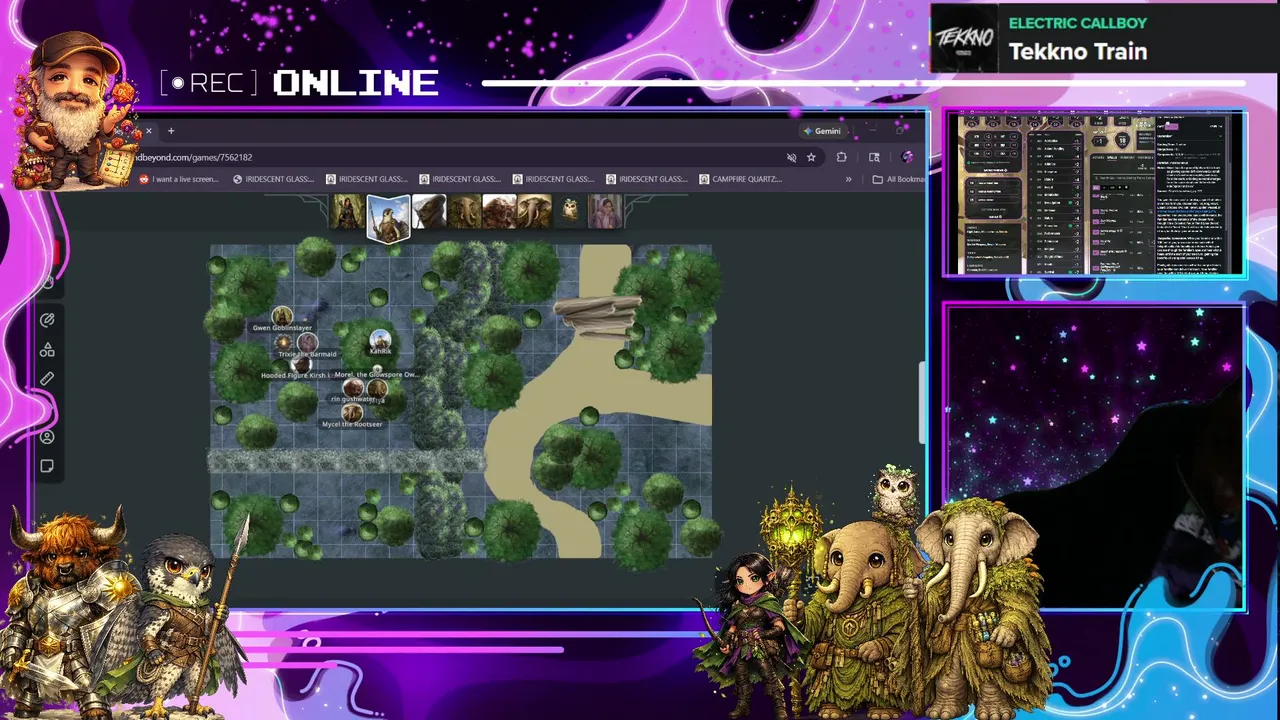The width and height of the screenshot is (1280, 720).
Task: Open the notes tool in sidebar
Action: click(x=47, y=466)
